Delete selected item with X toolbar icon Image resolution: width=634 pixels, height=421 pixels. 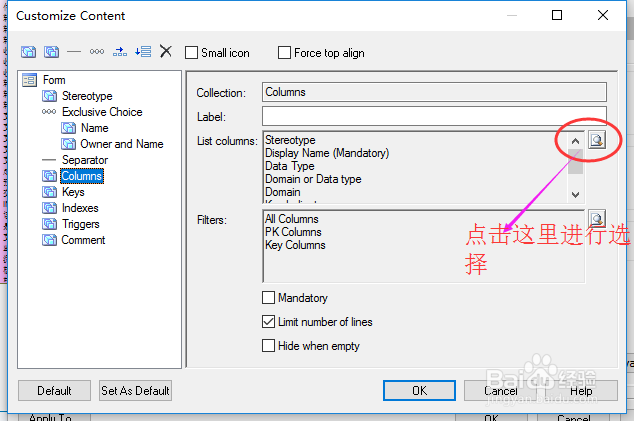click(166, 51)
